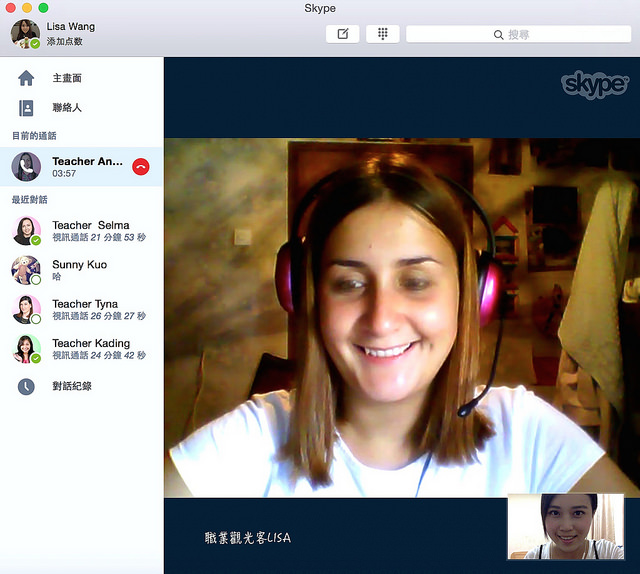Click the compose new message icon
The height and width of the screenshot is (574, 640).
coord(343,34)
